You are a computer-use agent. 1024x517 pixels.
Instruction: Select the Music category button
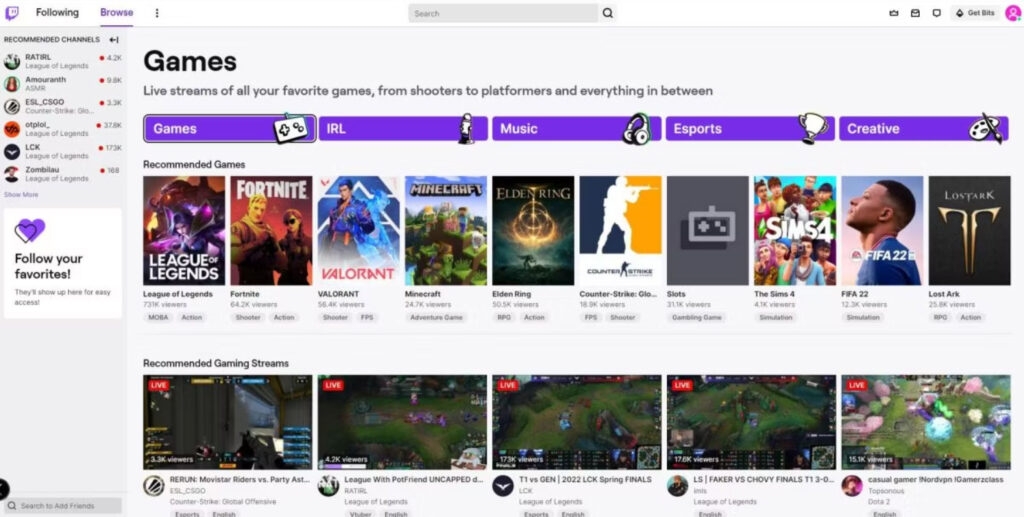coord(577,129)
